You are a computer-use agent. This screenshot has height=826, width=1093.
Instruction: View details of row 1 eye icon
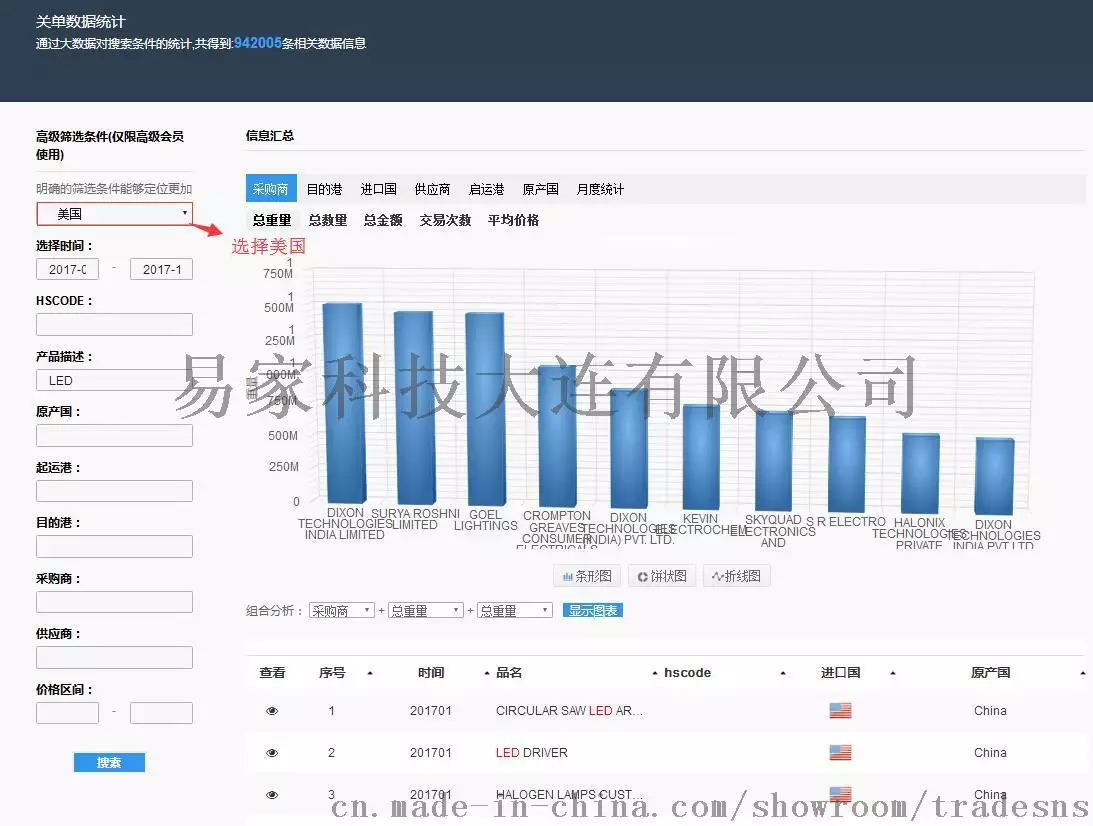pyautogui.click(x=272, y=711)
